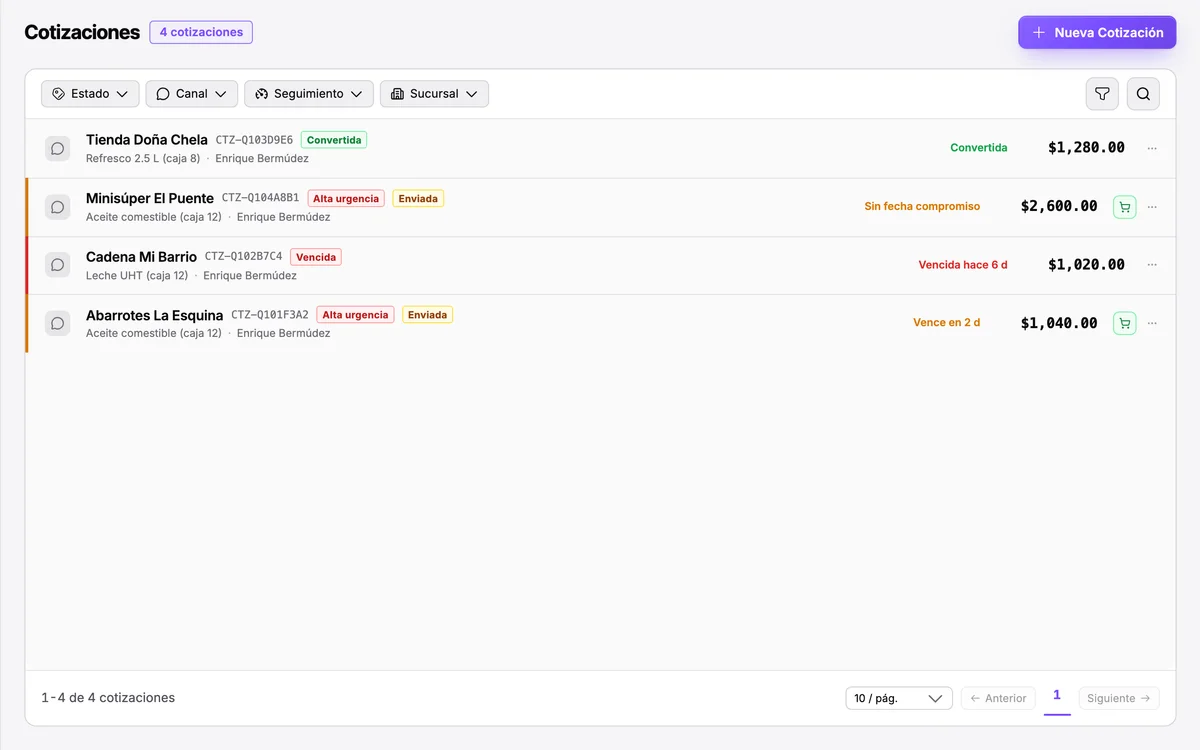The height and width of the screenshot is (750, 1200).
Task: Click the $1,020.00 amount
Action: 1086,265
